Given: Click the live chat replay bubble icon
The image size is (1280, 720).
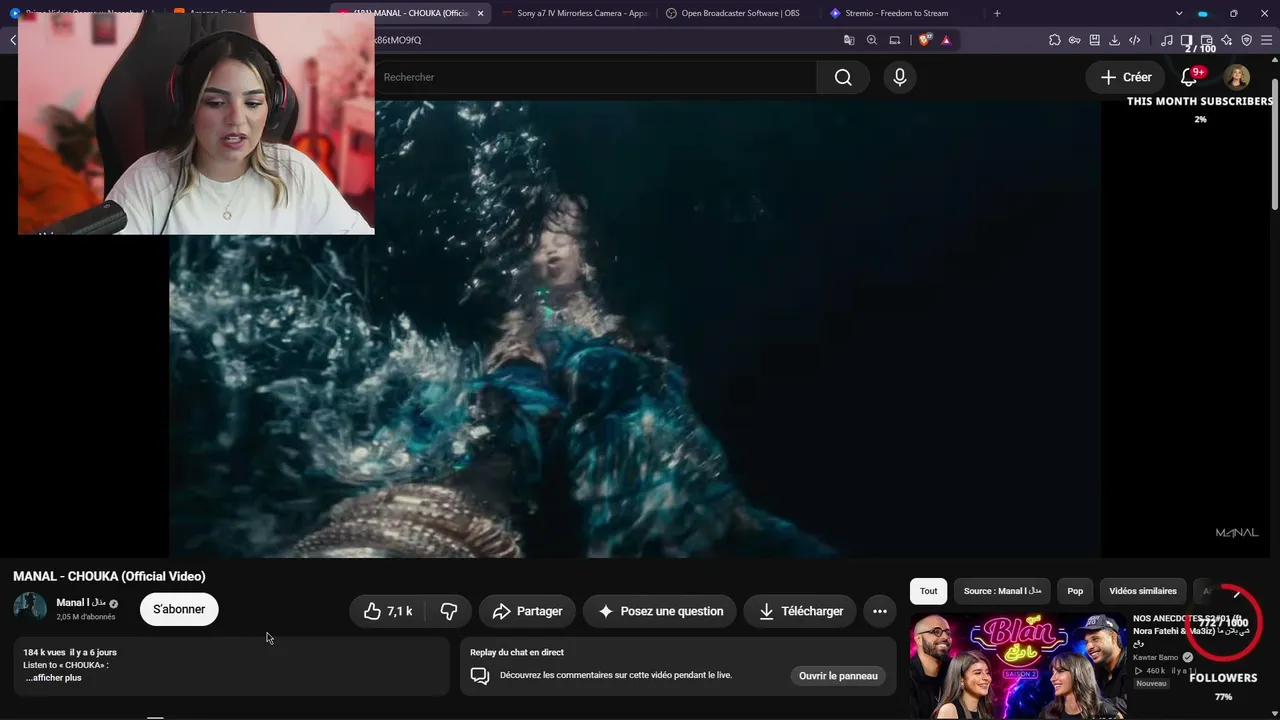Looking at the screenshot, I should [x=480, y=676].
